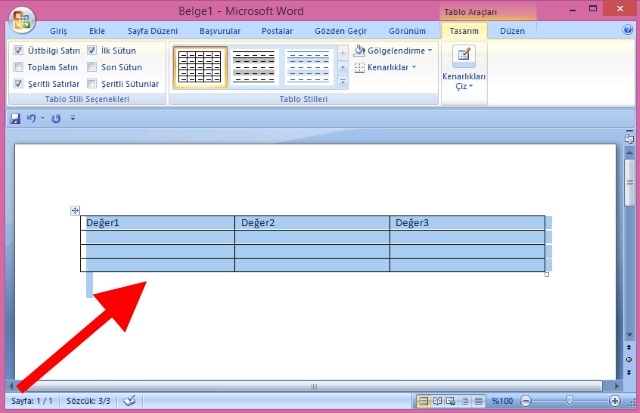Switch to the Düzen tab
640x413 pixels.
pos(512,31)
